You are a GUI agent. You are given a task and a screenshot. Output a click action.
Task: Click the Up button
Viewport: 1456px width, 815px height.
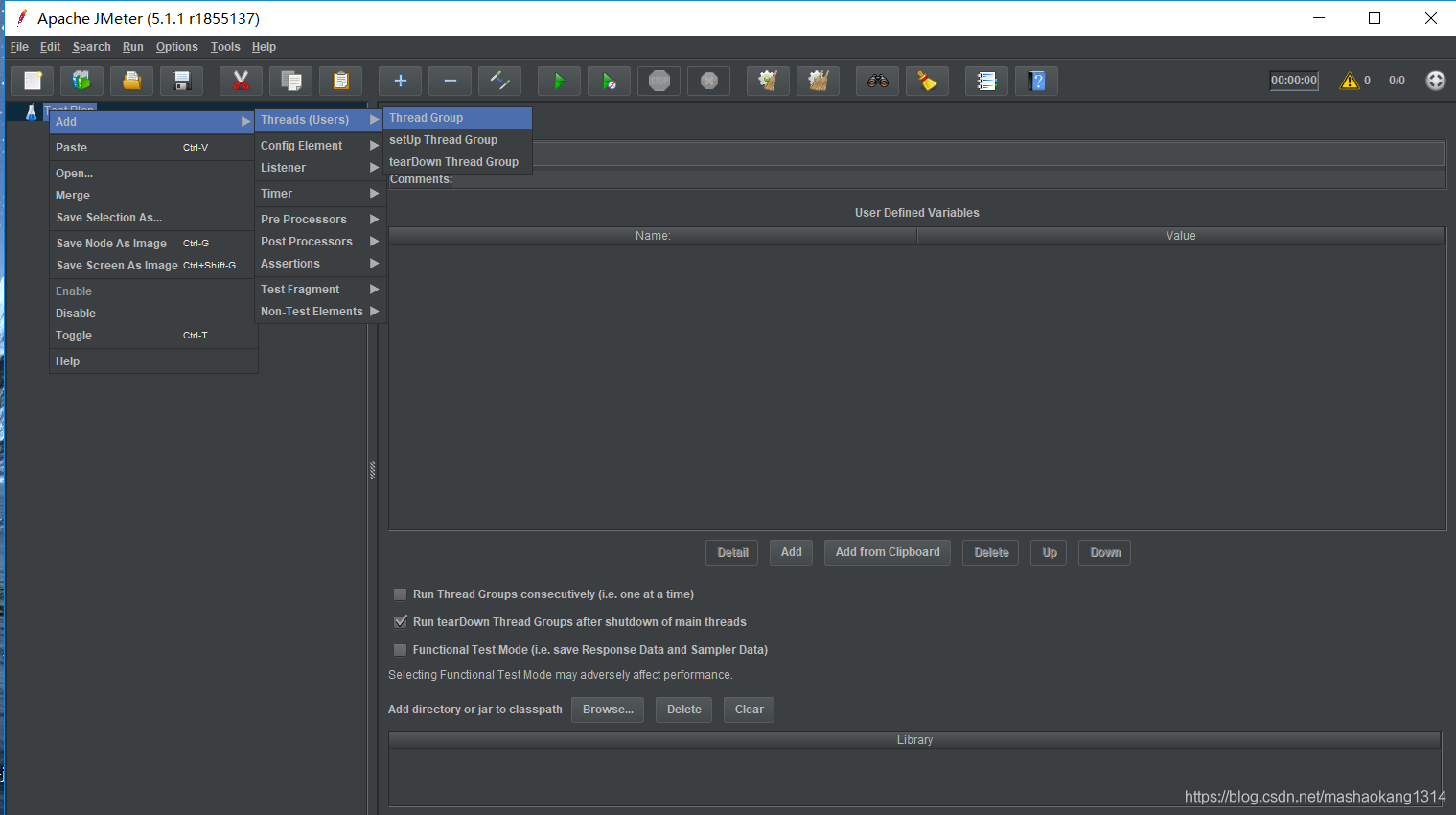click(x=1050, y=553)
